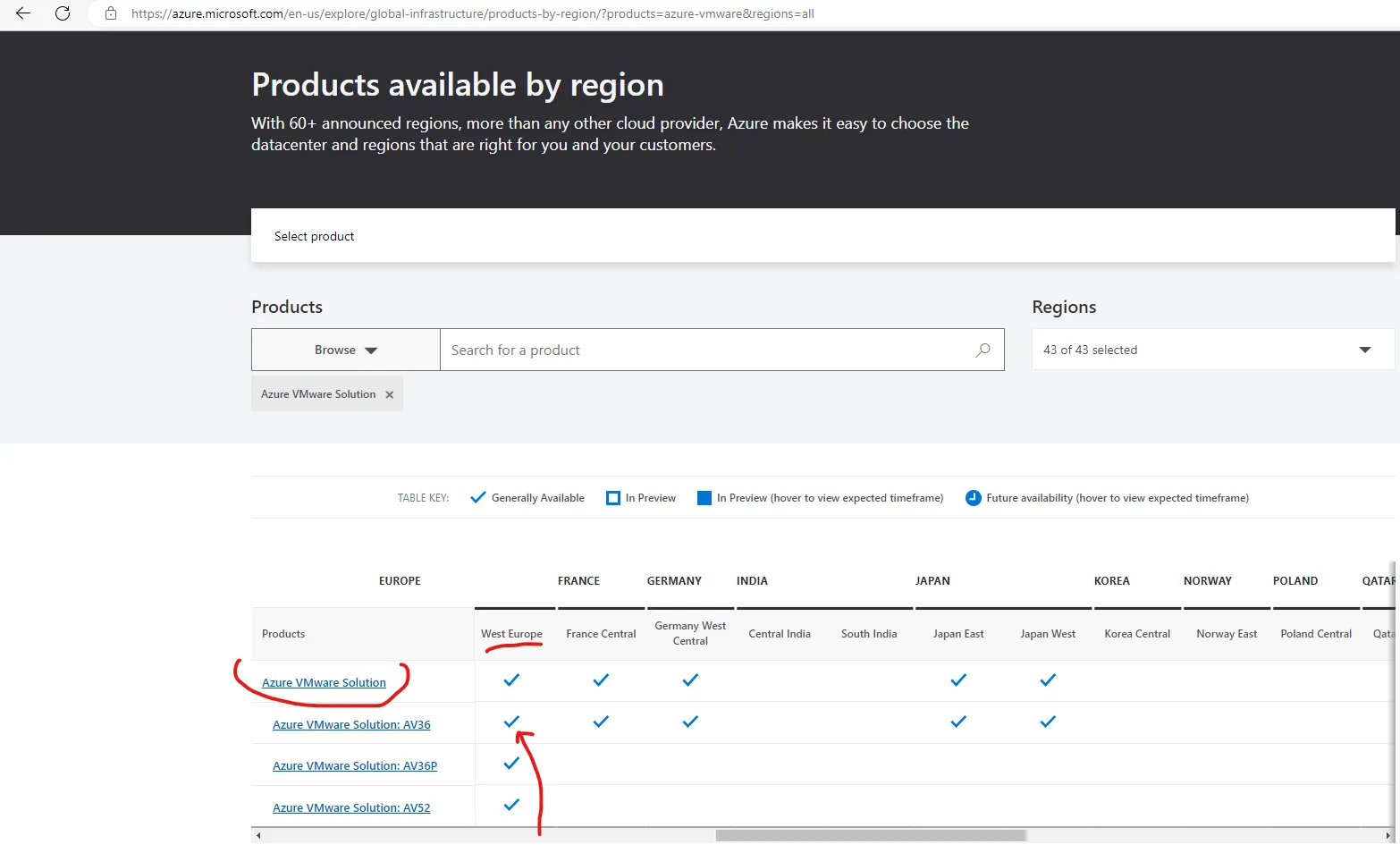Click the Japan East column header
The image size is (1400, 853).
[x=958, y=634]
